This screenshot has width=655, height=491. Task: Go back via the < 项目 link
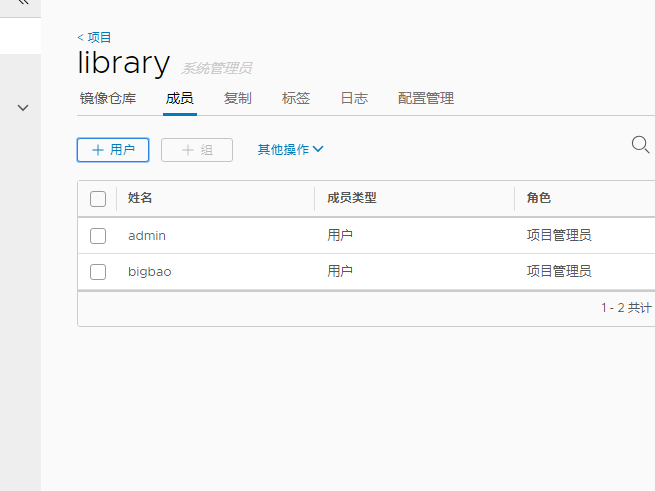pyautogui.click(x=94, y=38)
